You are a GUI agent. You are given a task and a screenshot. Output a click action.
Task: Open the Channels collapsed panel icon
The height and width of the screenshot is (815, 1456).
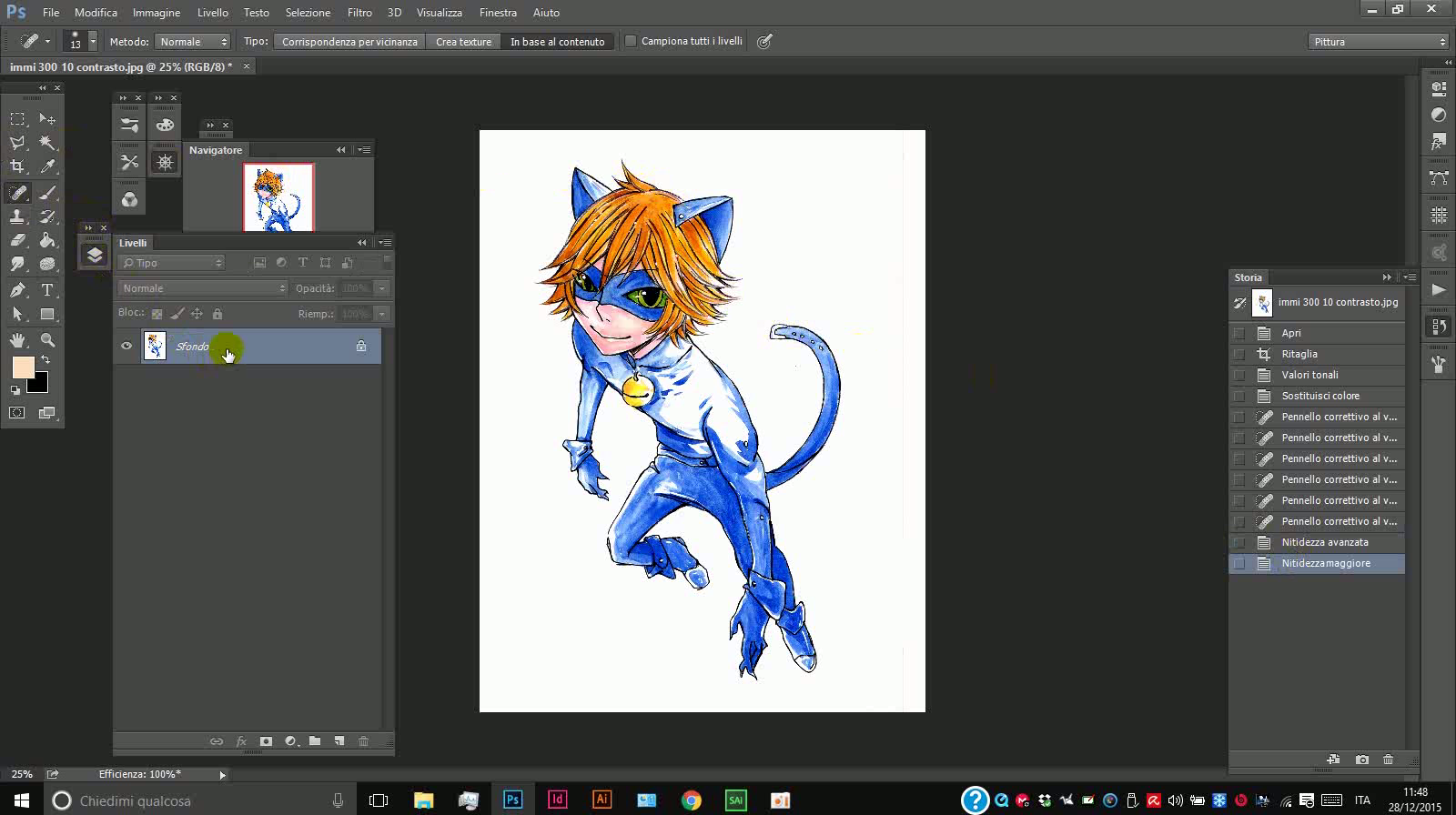[x=129, y=199]
